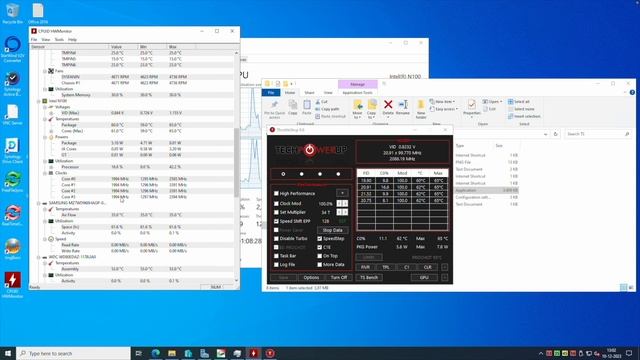The height and width of the screenshot is (360, 640).
Task: Select the first ThrottleStop profile radio button
Action: coord(283,174)
